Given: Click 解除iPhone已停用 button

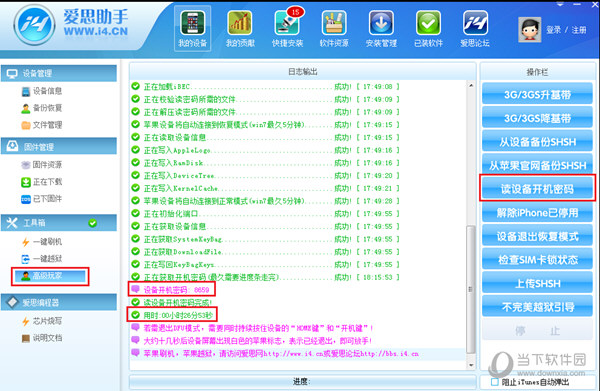Looking at the screenshot, I should click(537, 213).
